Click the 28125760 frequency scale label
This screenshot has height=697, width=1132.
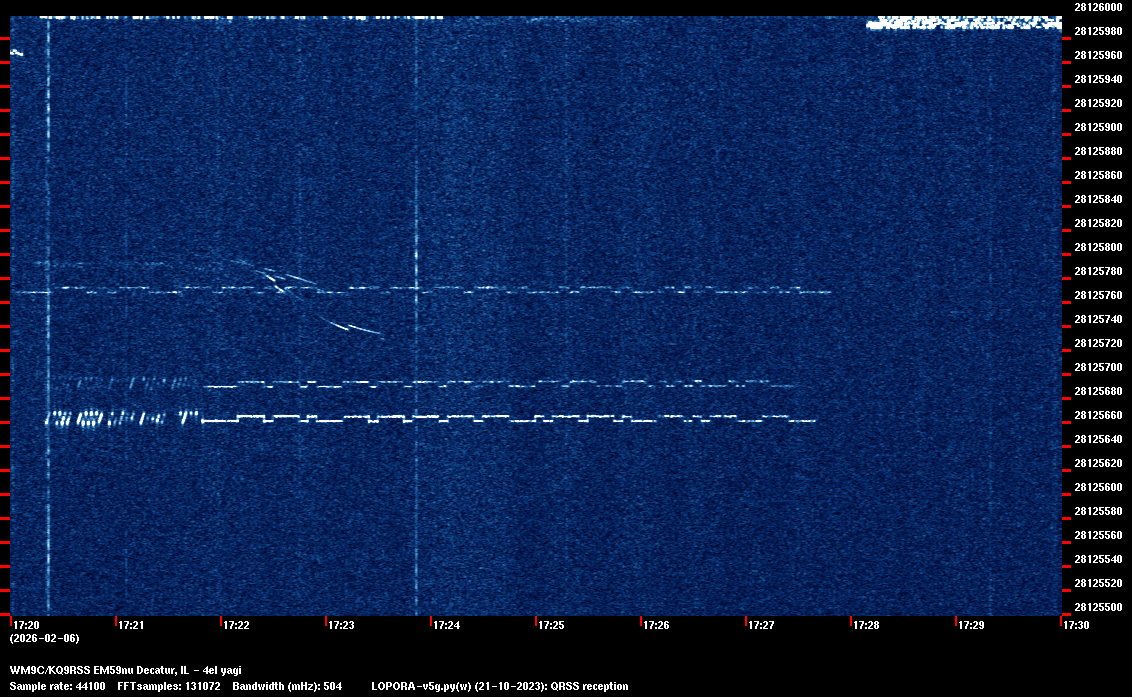[x=1097, y=295]
